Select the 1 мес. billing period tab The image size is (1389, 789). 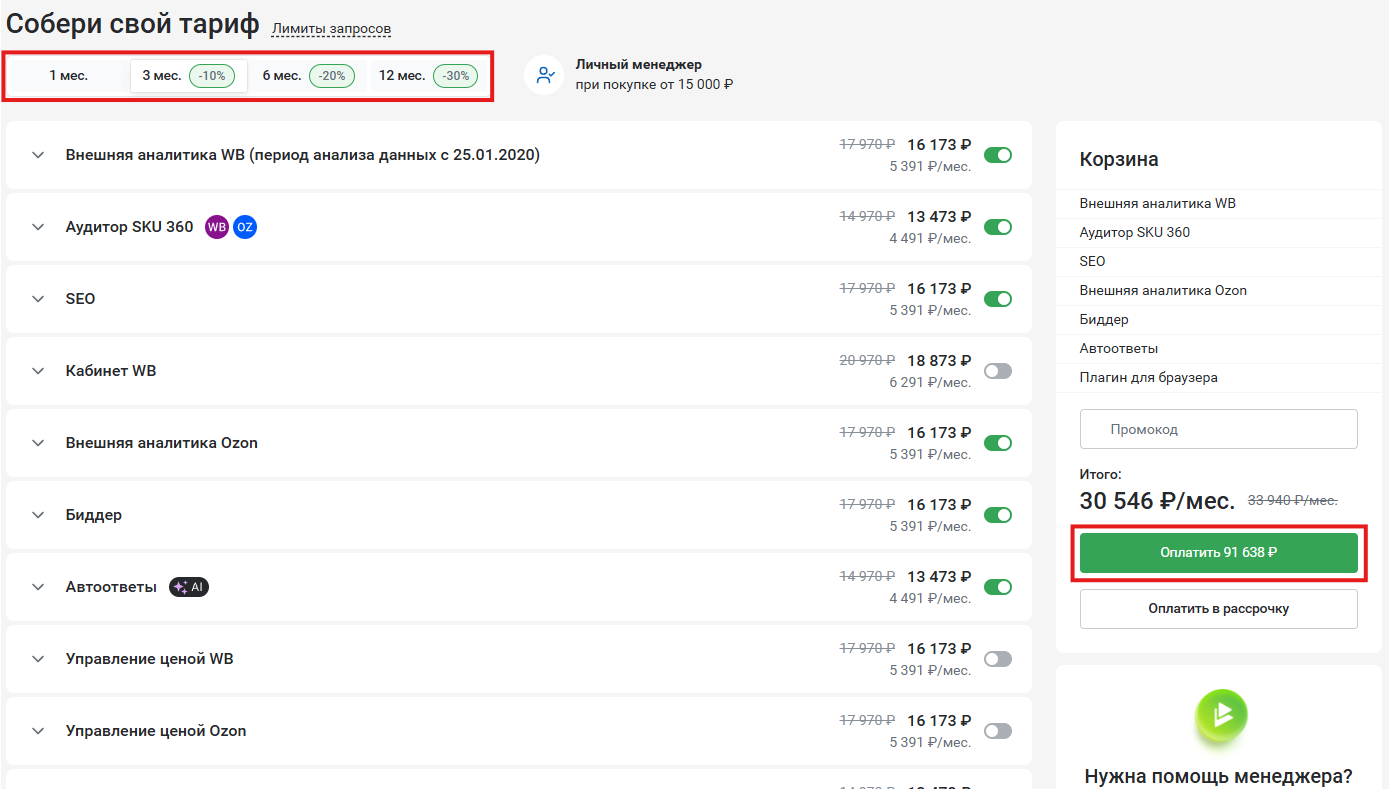[x=69, y=76]
